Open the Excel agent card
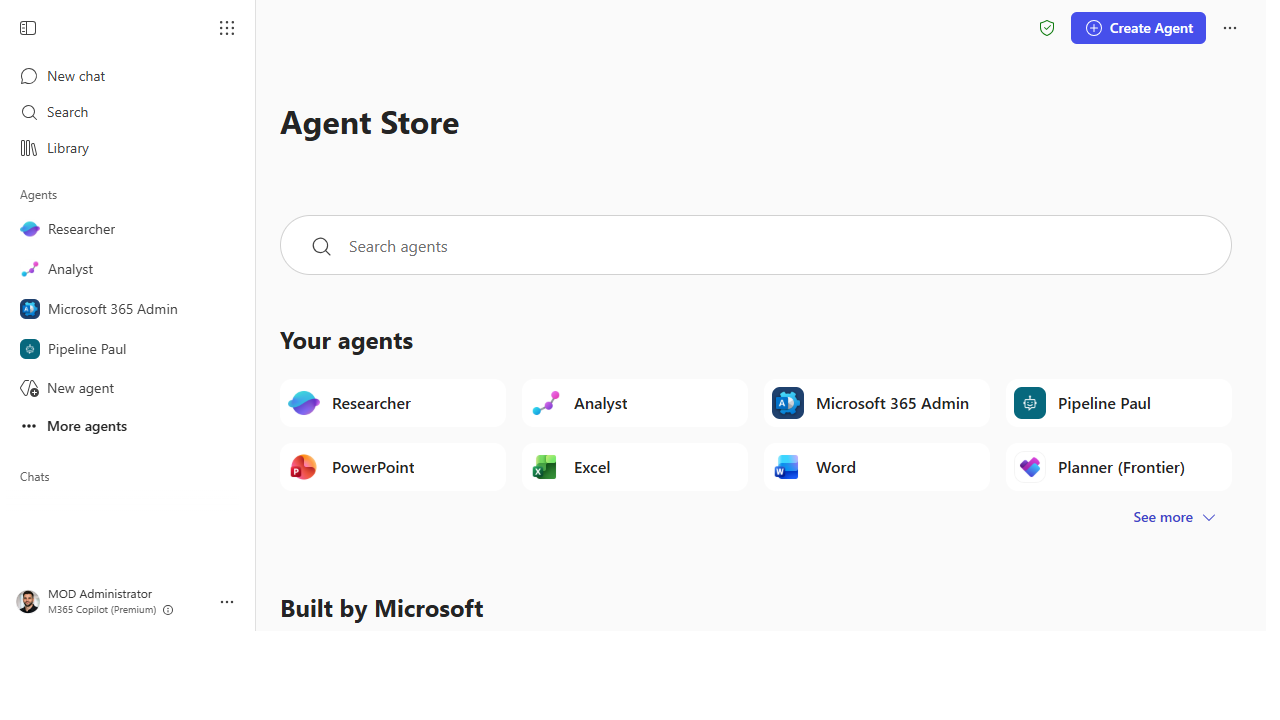 [x=635, y=467]
